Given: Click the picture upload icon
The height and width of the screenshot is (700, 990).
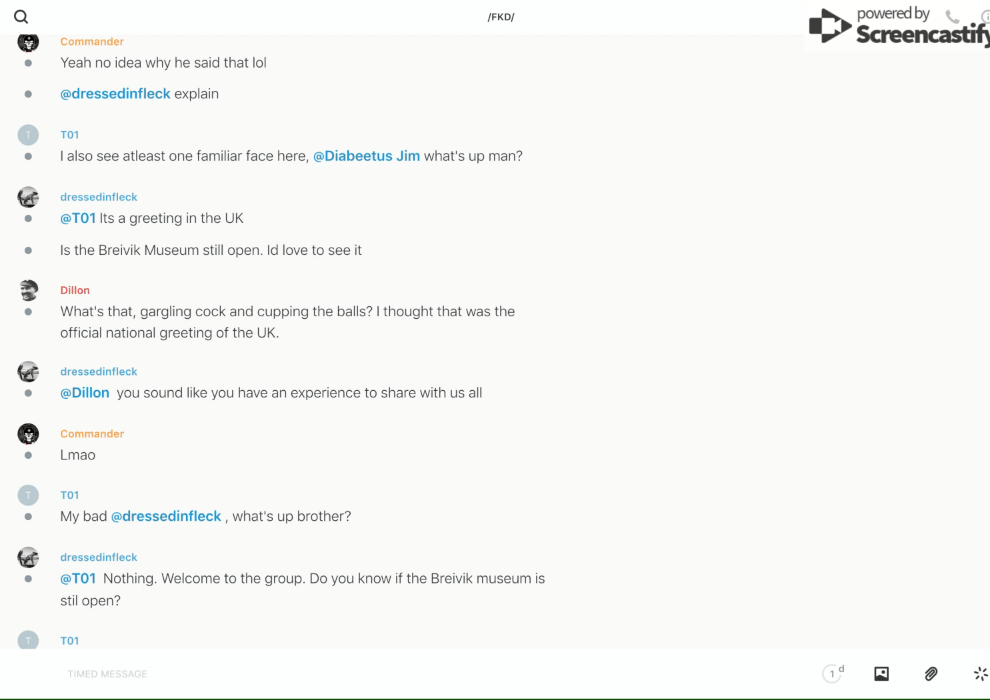Looking at the screenshot, I should pyautogui.click(x=881, y=674).
